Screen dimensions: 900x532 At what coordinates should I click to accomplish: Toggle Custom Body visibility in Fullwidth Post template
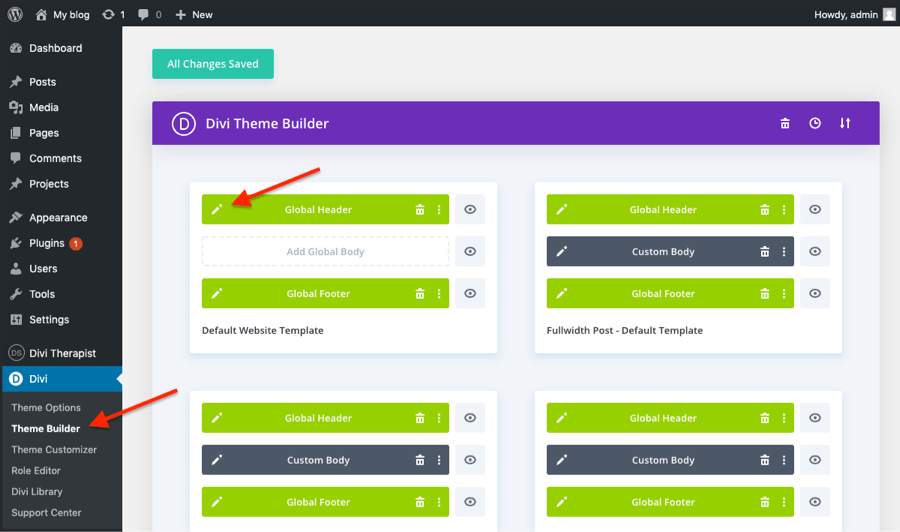815,251
